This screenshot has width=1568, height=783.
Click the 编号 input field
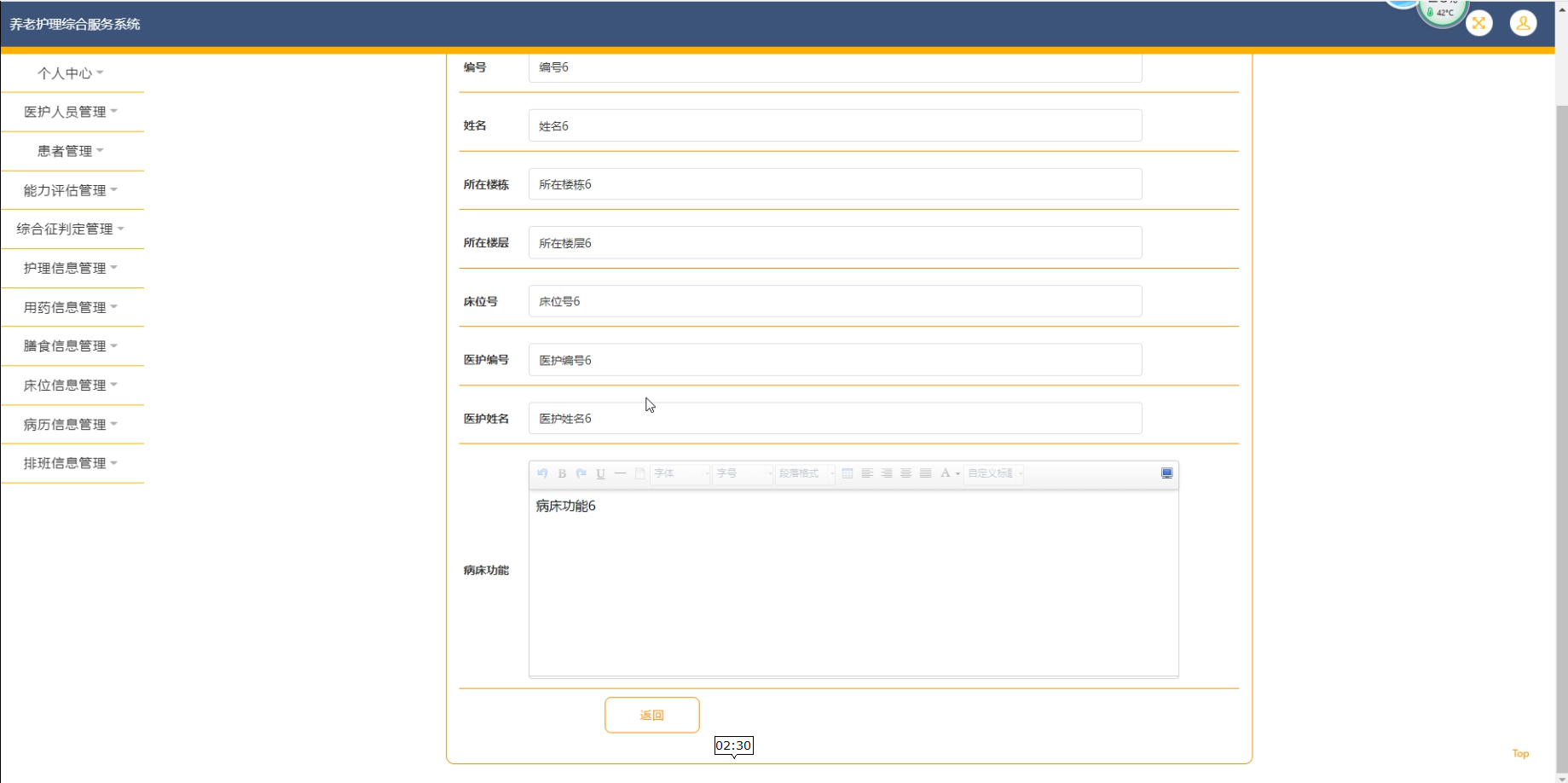tap(836, 67)
